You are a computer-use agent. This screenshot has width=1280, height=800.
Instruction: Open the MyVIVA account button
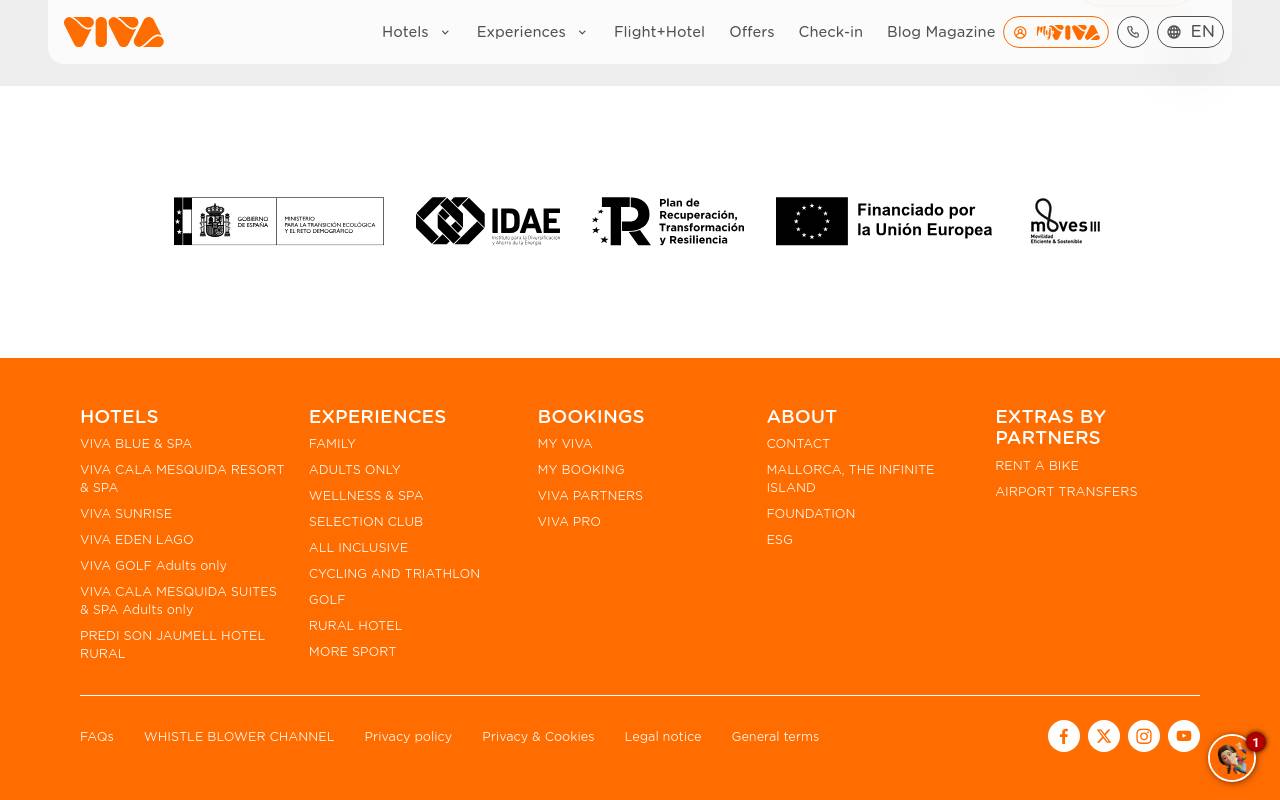[1056, 32]
